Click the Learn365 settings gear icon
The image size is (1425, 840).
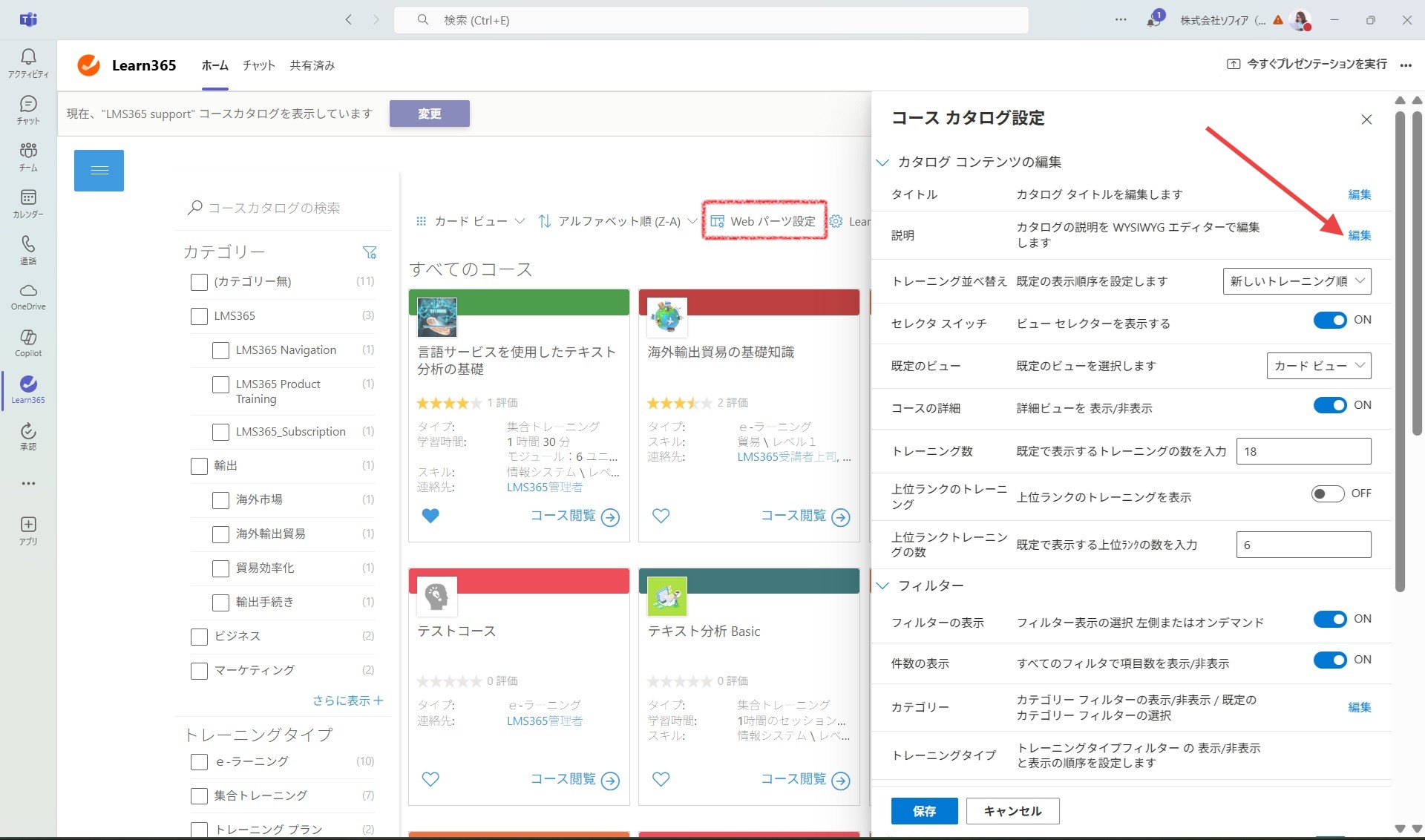click(x=836, y=221)
